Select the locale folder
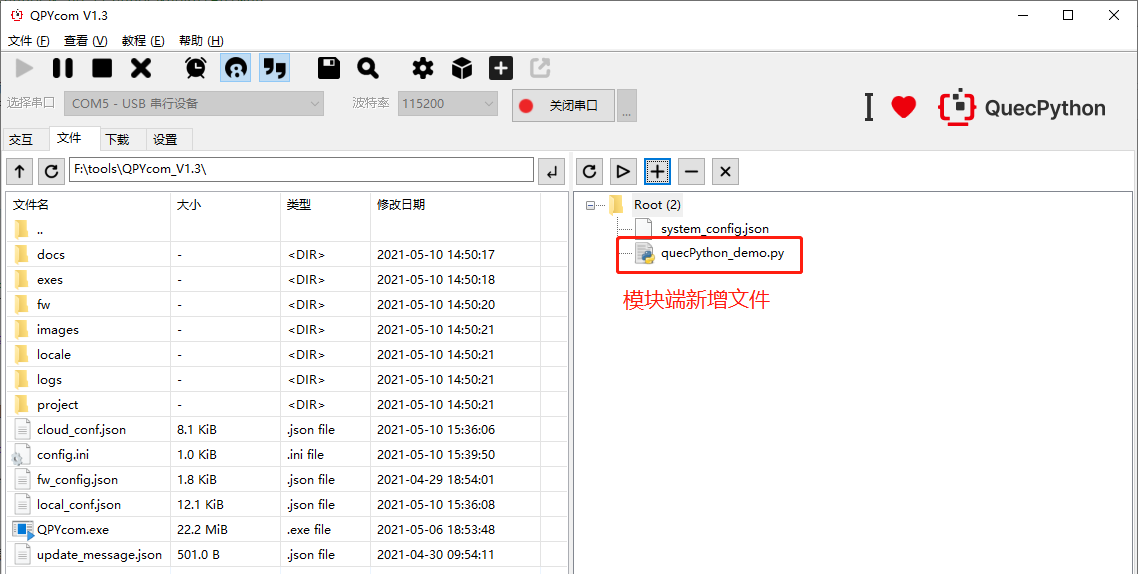The width and height of the screenshot is (1138, 574). pos(287,355)
